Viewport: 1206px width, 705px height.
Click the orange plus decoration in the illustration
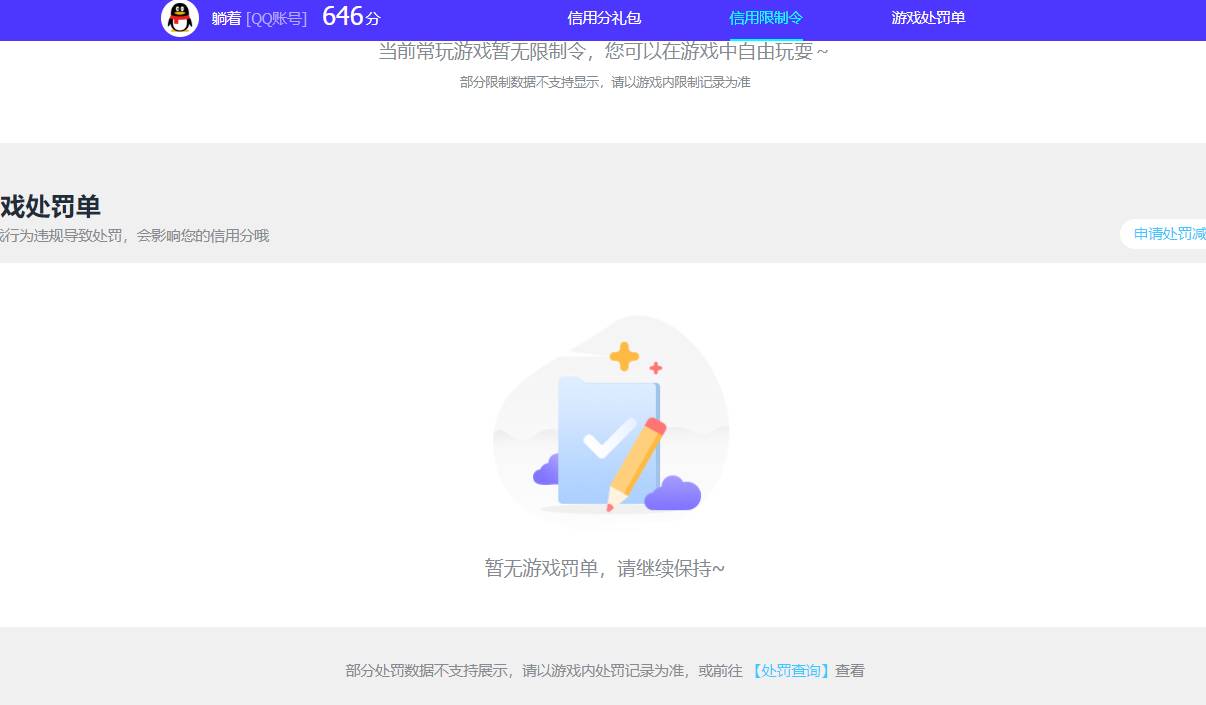[623, 354]
